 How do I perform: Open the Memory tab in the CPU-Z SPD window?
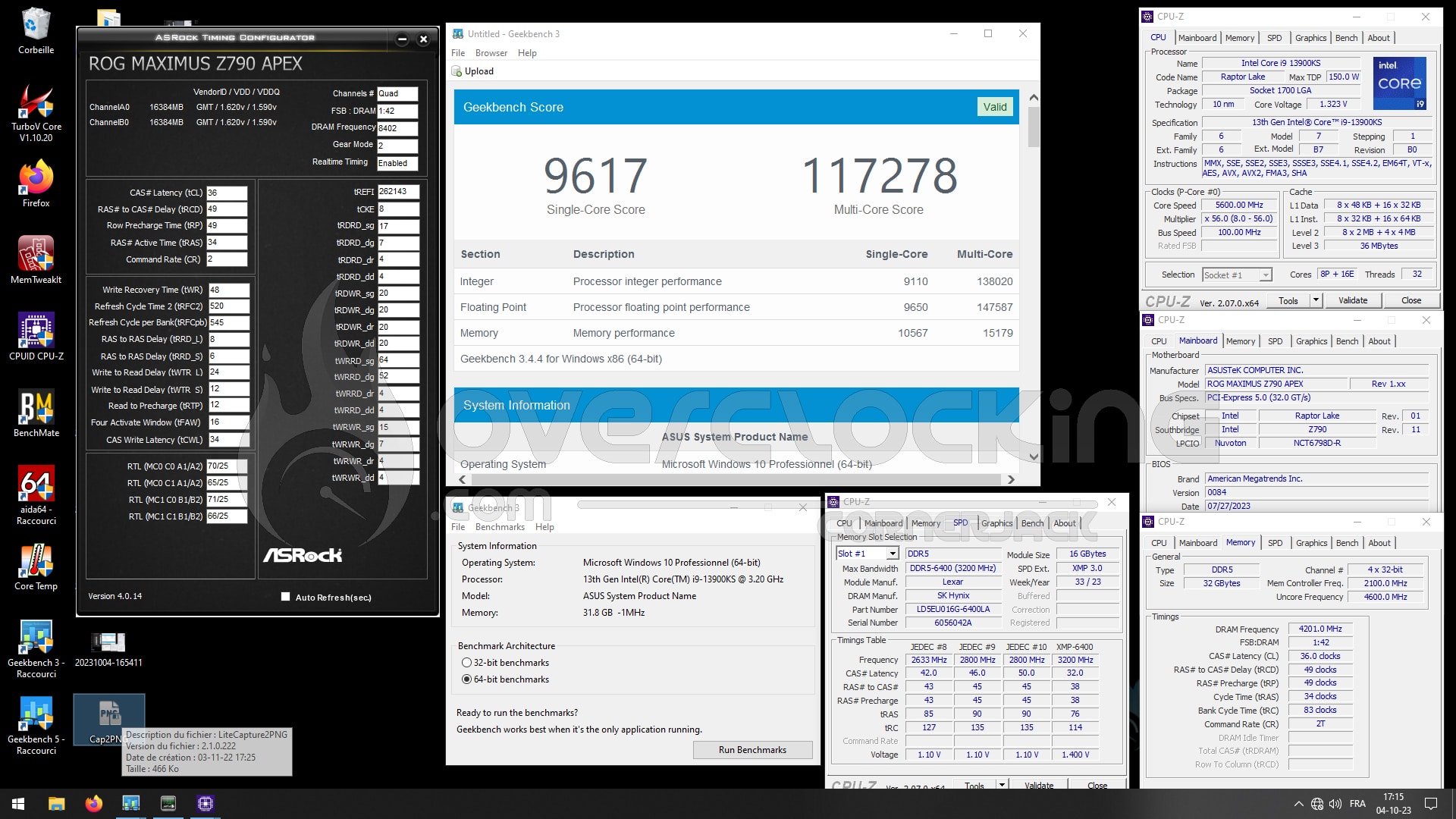pyautogui.click(x=925, y=523)
